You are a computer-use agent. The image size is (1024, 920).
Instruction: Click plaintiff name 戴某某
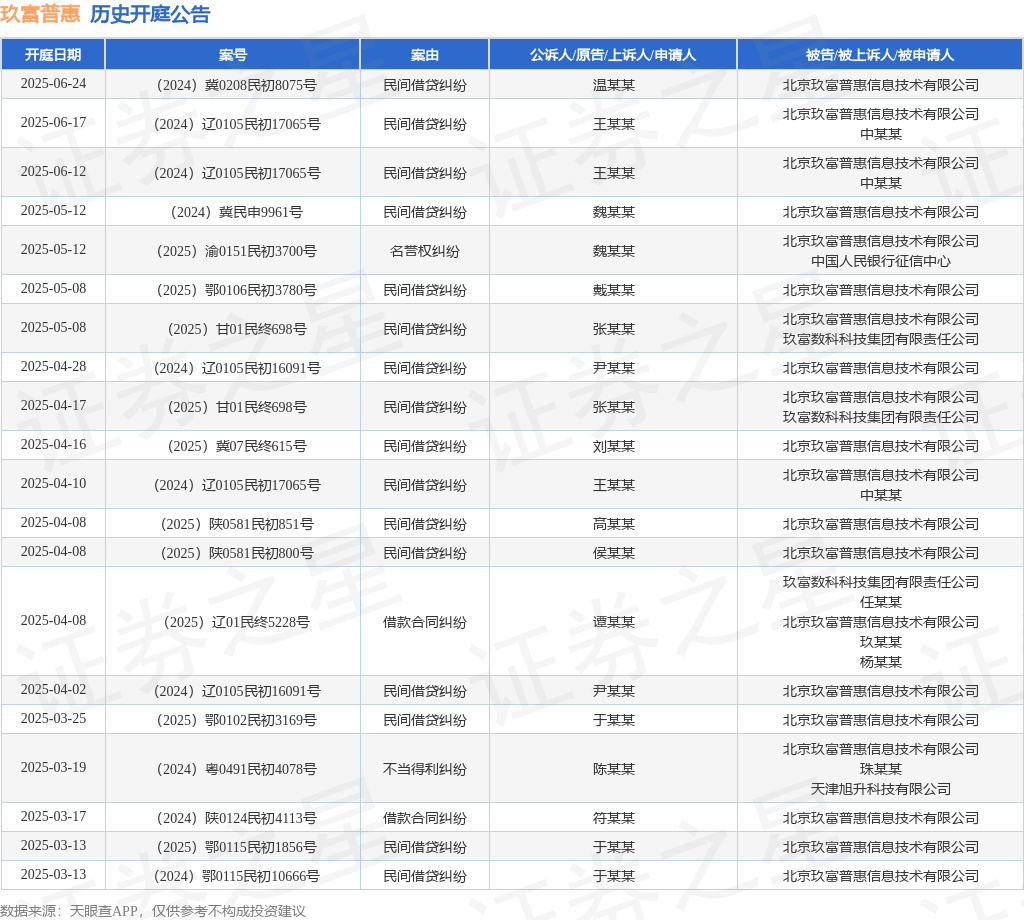tap(613, 291)
